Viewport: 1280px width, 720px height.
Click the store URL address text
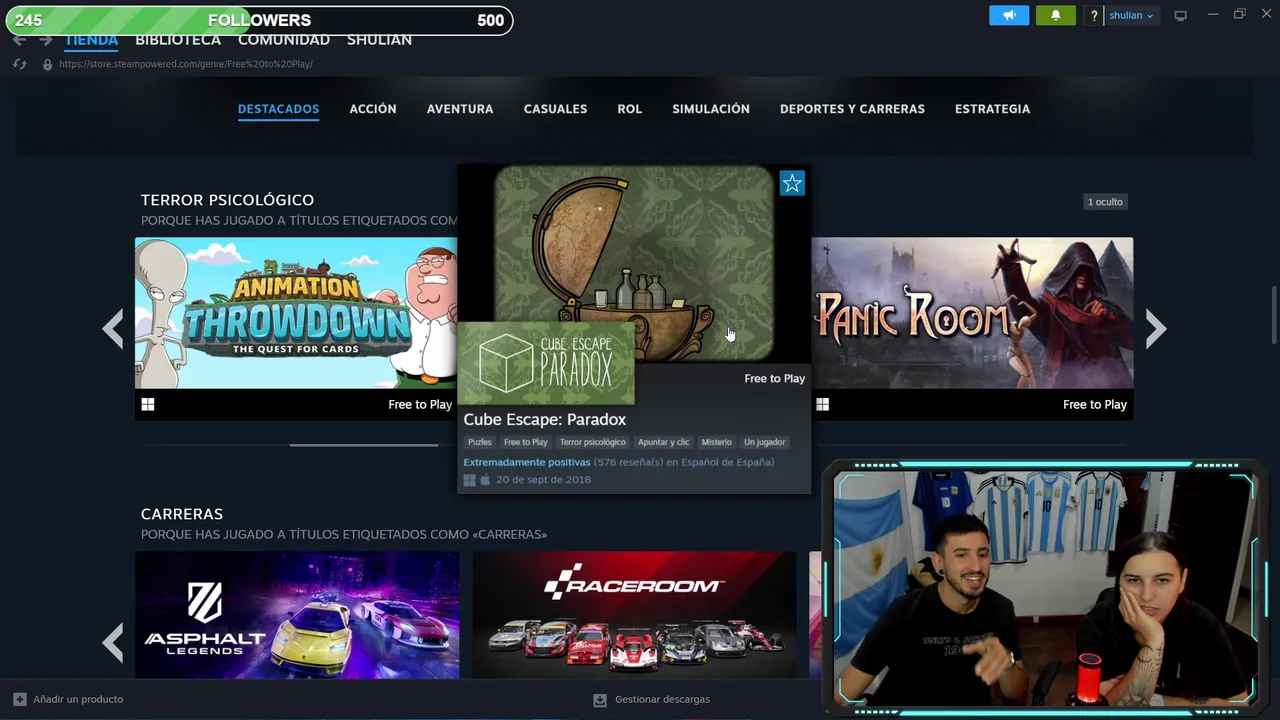click(186, 64)
